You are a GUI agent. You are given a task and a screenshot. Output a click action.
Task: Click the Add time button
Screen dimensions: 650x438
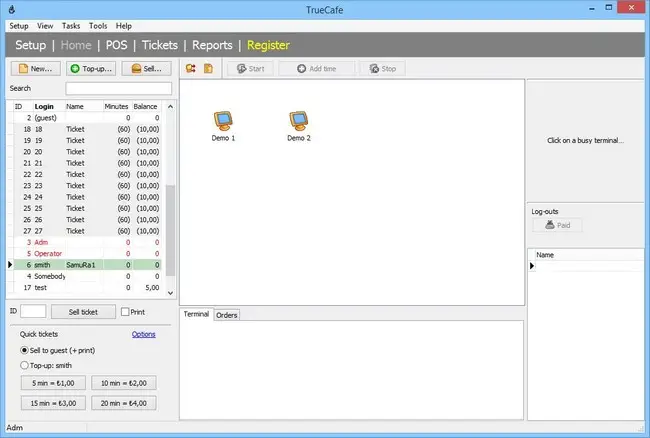click(x=317, y=69)
